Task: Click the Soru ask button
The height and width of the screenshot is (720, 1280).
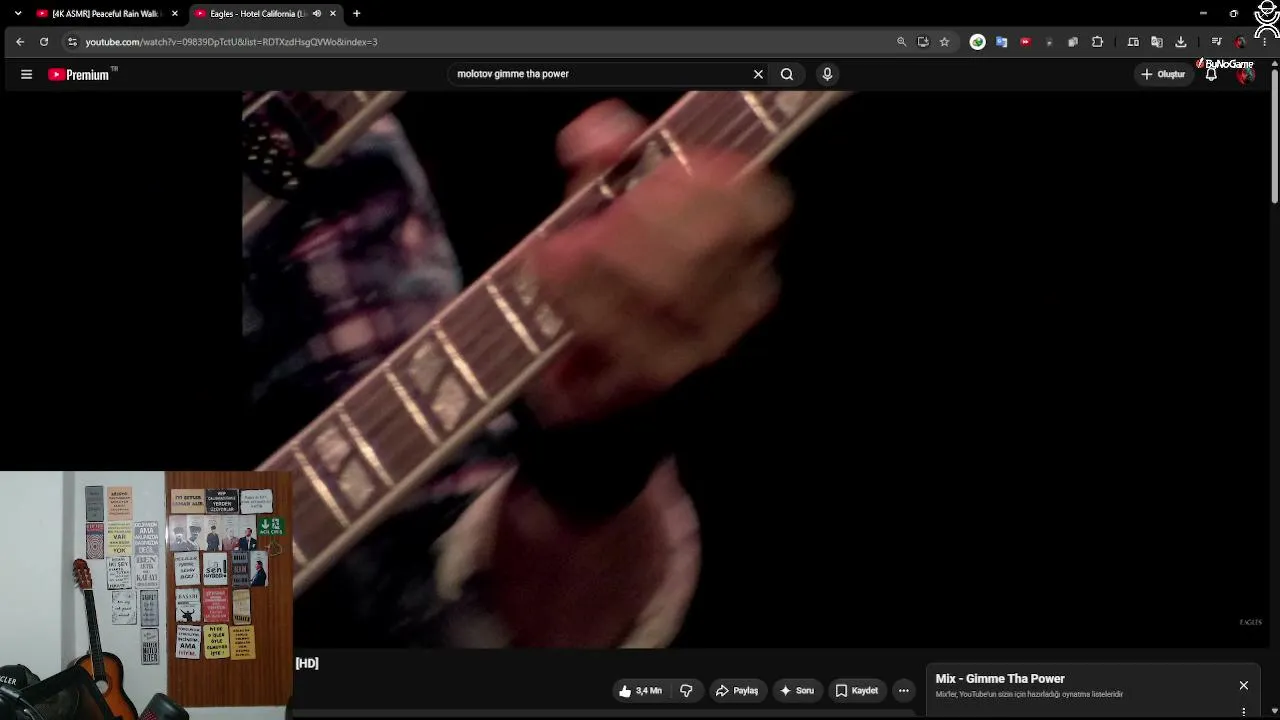Action: (797, 690)
